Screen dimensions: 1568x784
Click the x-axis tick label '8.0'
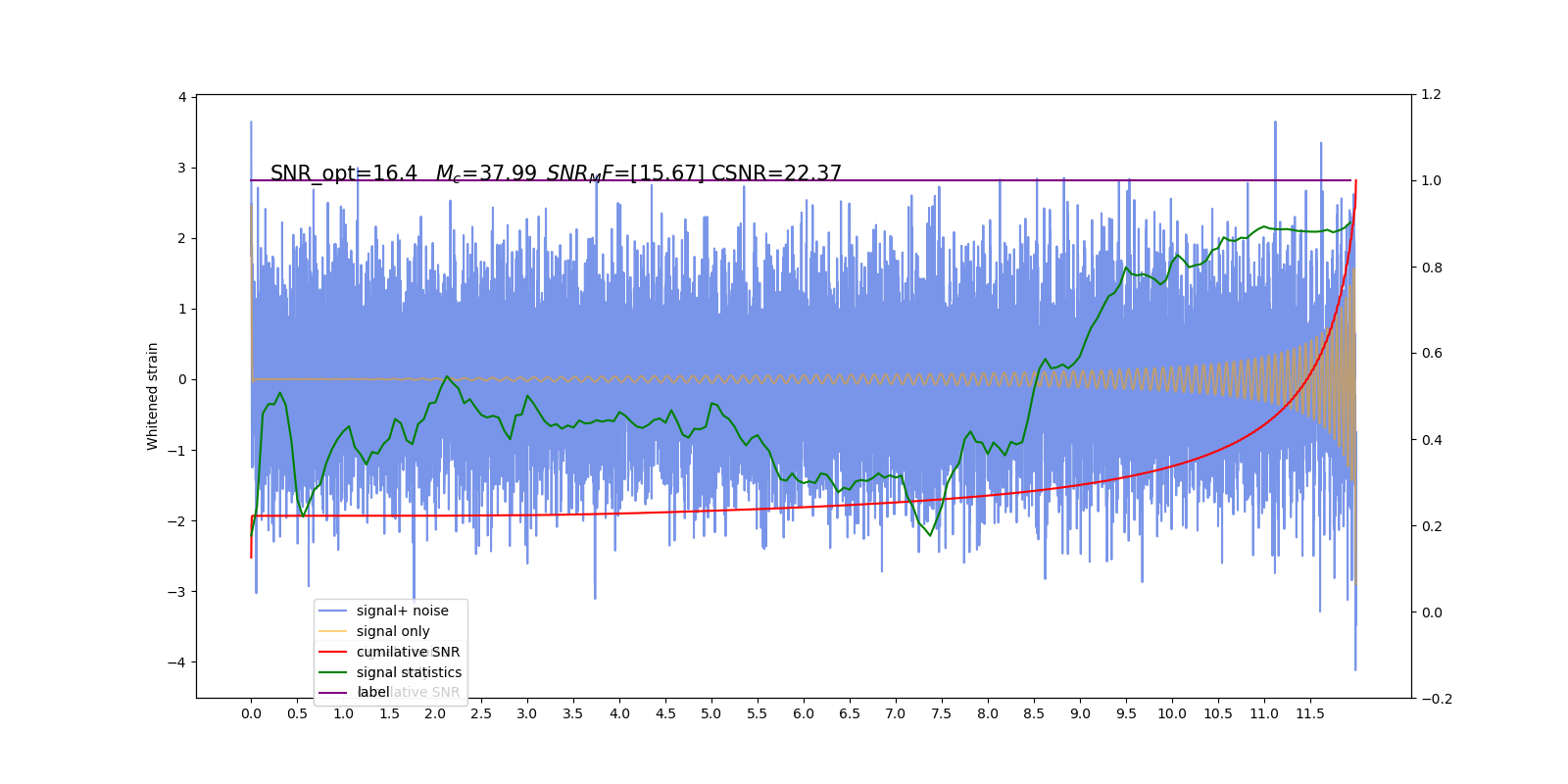pyautogui.click(x=988, y=713)
